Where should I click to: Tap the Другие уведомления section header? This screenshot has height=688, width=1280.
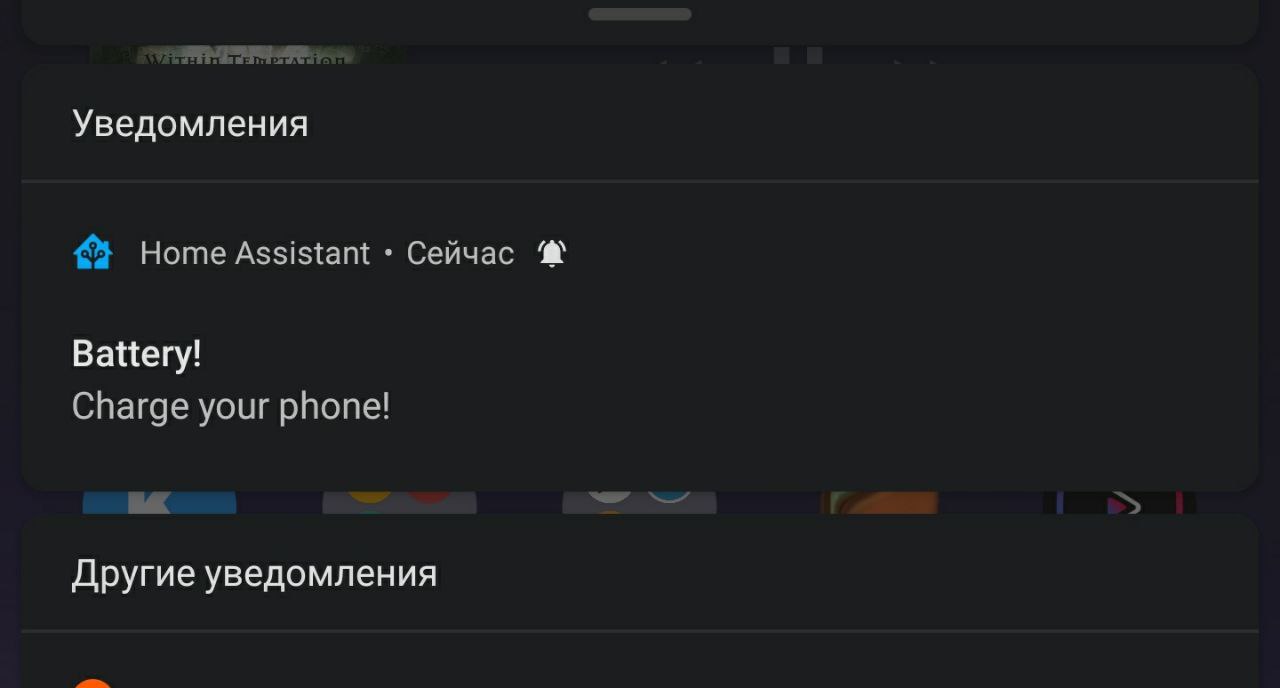point(254,574)
